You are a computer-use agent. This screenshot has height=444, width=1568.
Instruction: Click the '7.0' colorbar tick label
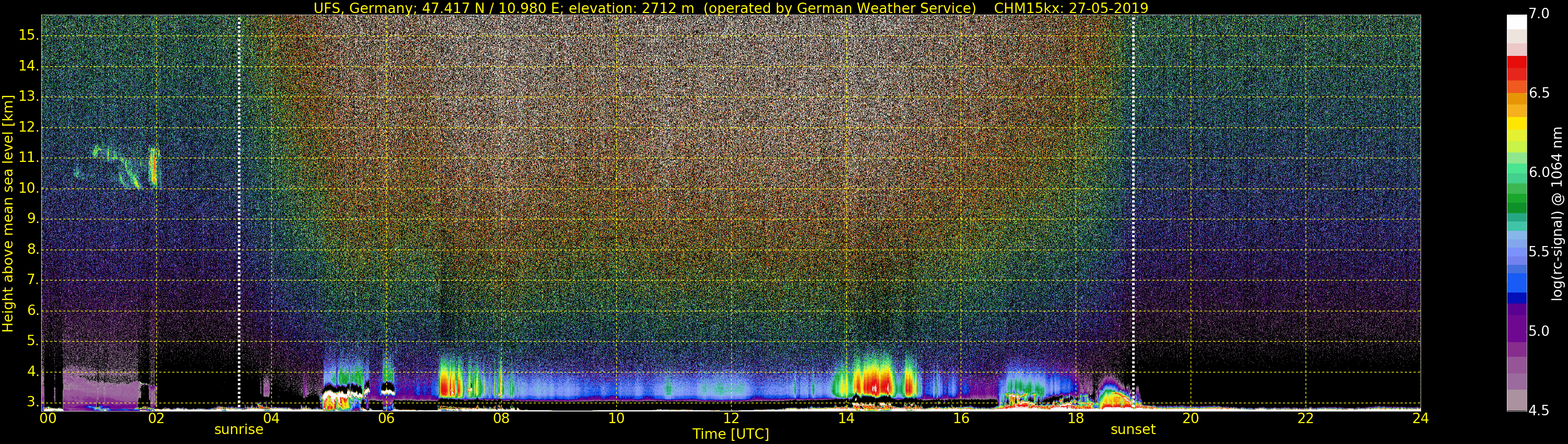[1539, 14]
